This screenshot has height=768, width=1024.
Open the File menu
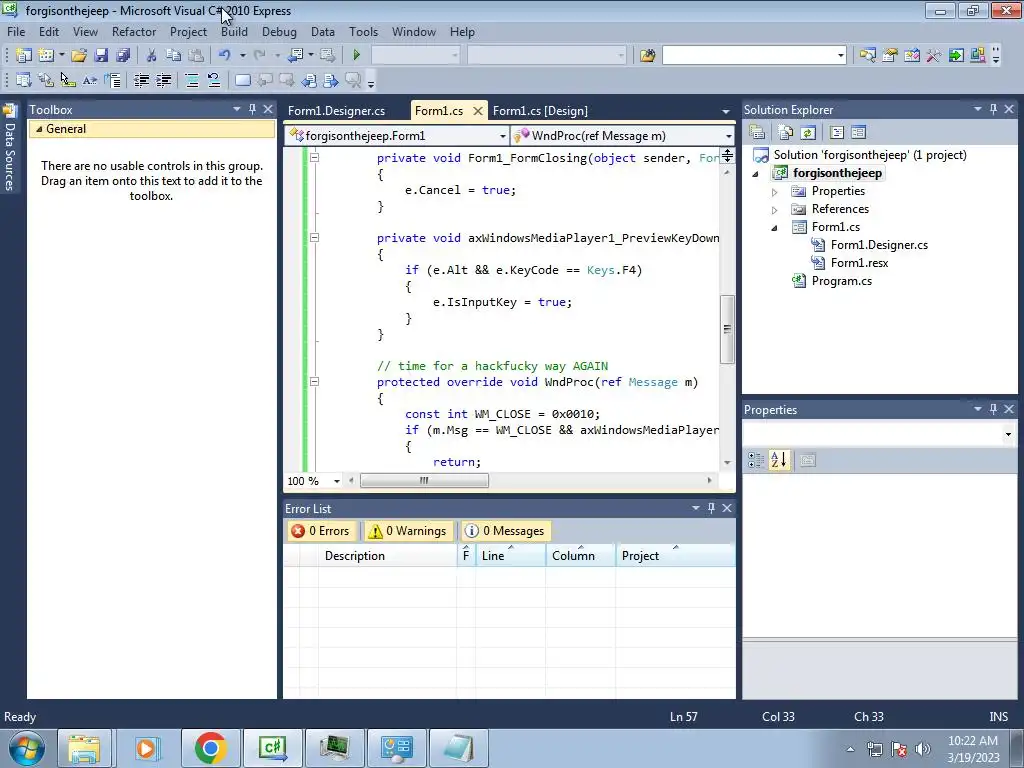pyautogui.click(x=16, y=32)
